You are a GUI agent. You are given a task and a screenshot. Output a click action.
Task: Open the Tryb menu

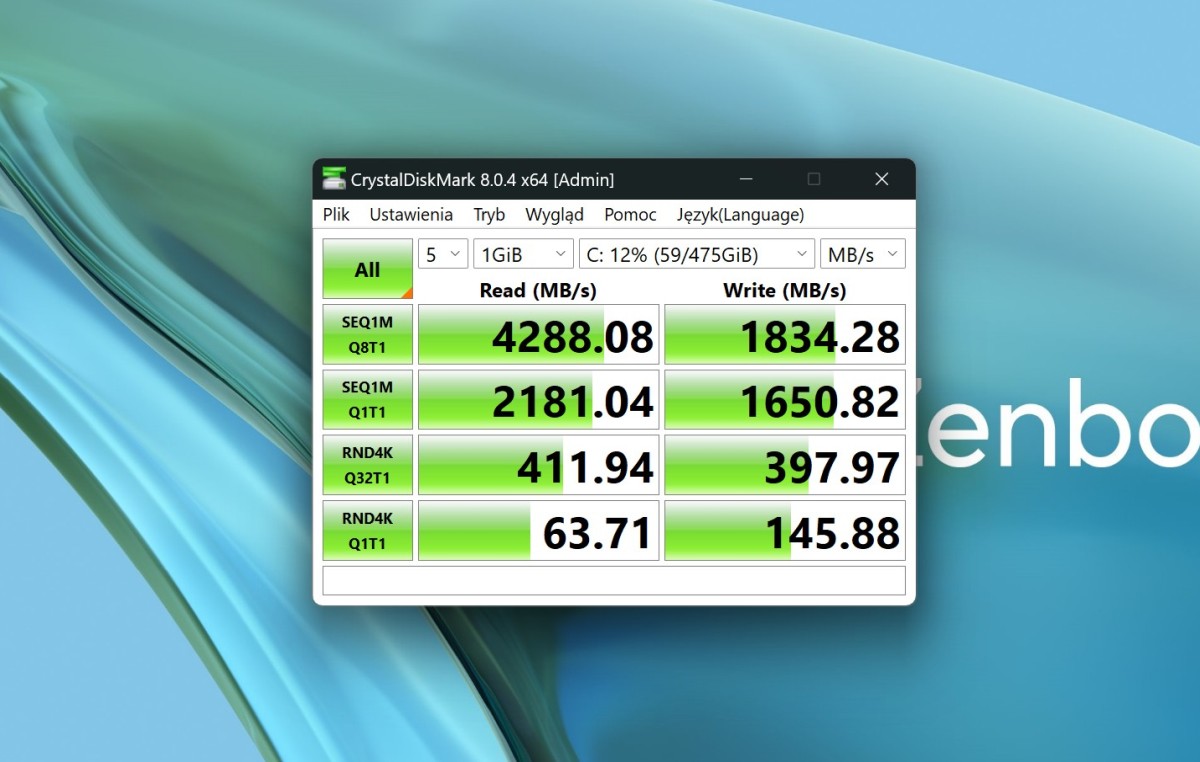[489, 215]
